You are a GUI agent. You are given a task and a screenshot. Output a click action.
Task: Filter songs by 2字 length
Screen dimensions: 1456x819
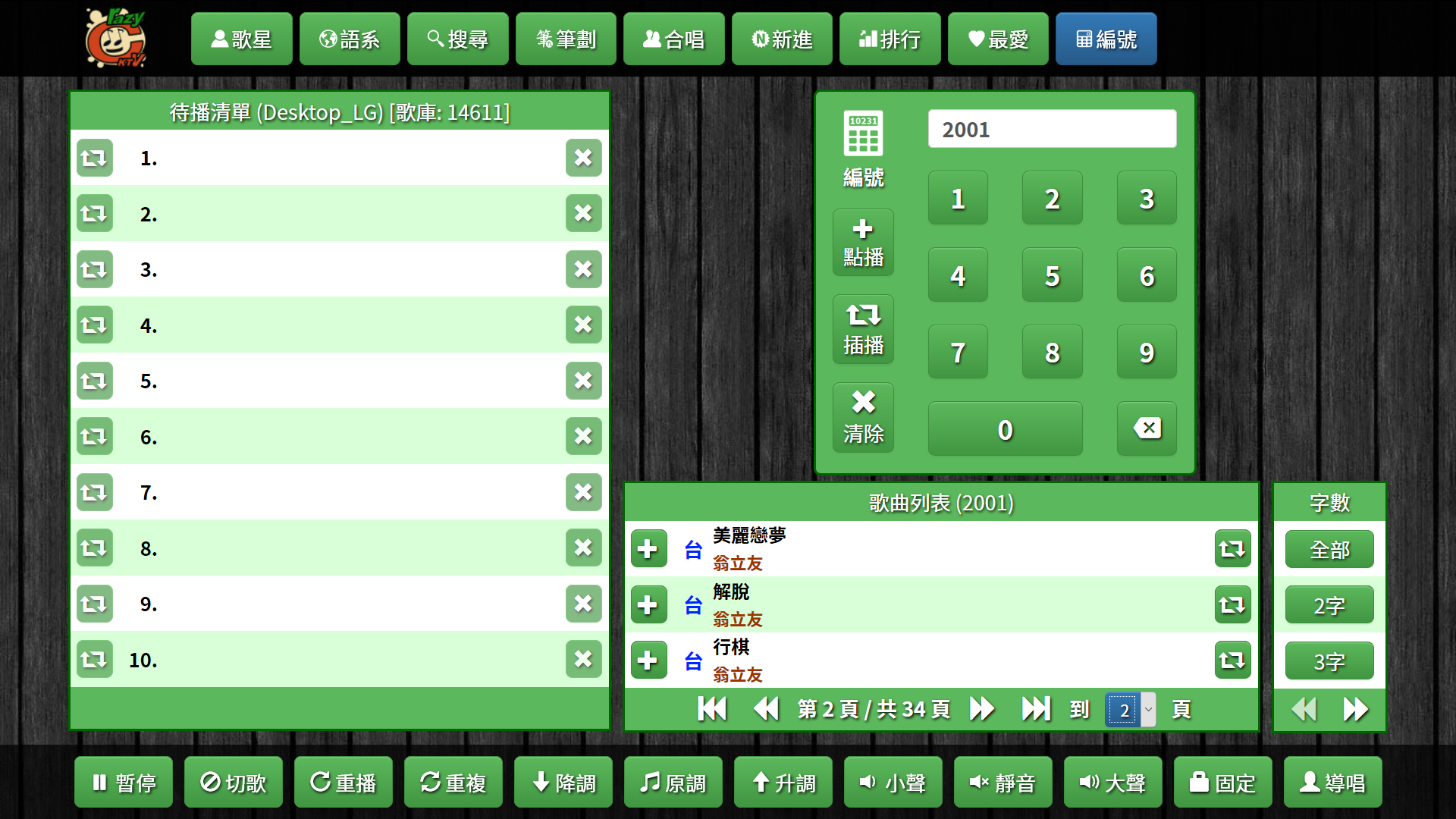[1329, 605]
